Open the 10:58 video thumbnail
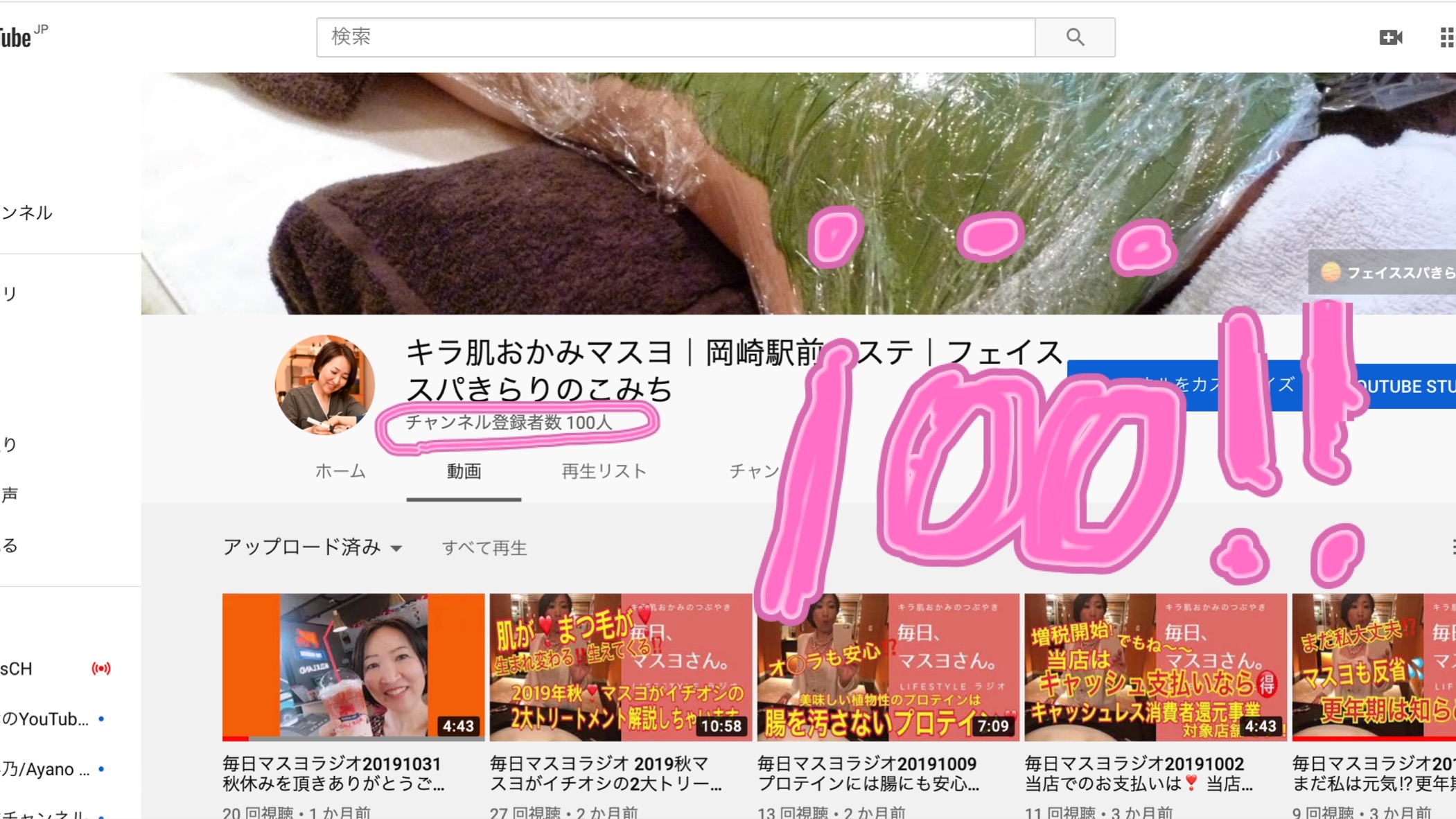The width and height of the screenshot is (1456, 819). (x=621, y=667)
